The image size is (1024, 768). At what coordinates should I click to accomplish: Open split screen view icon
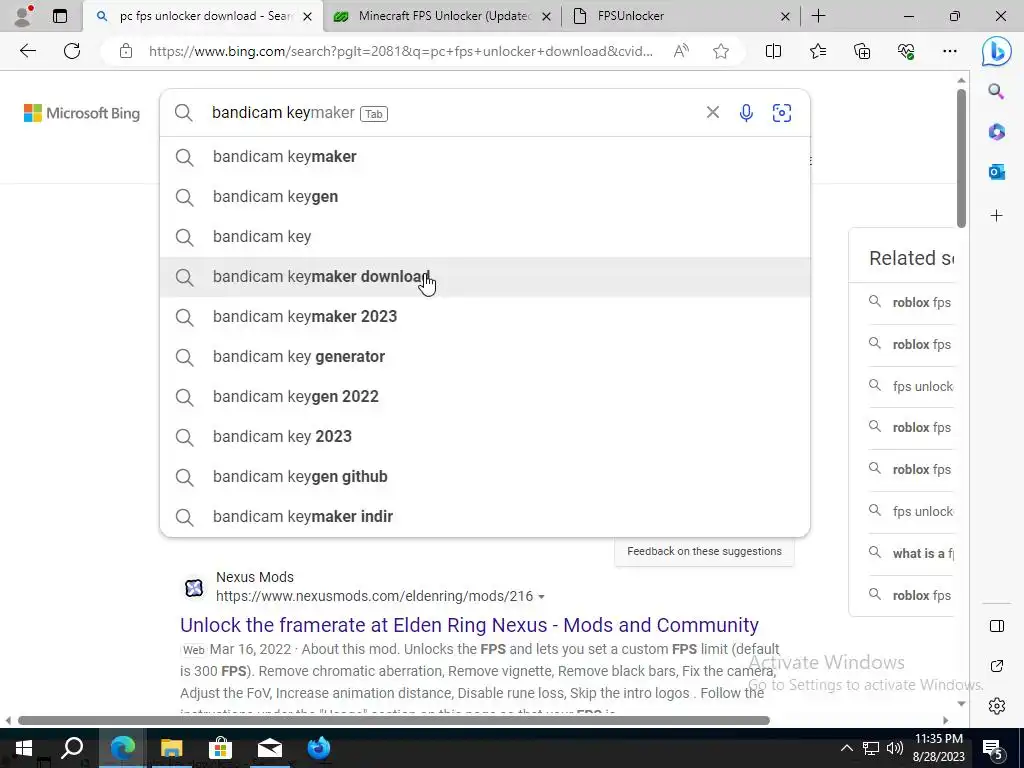(773, 51)
